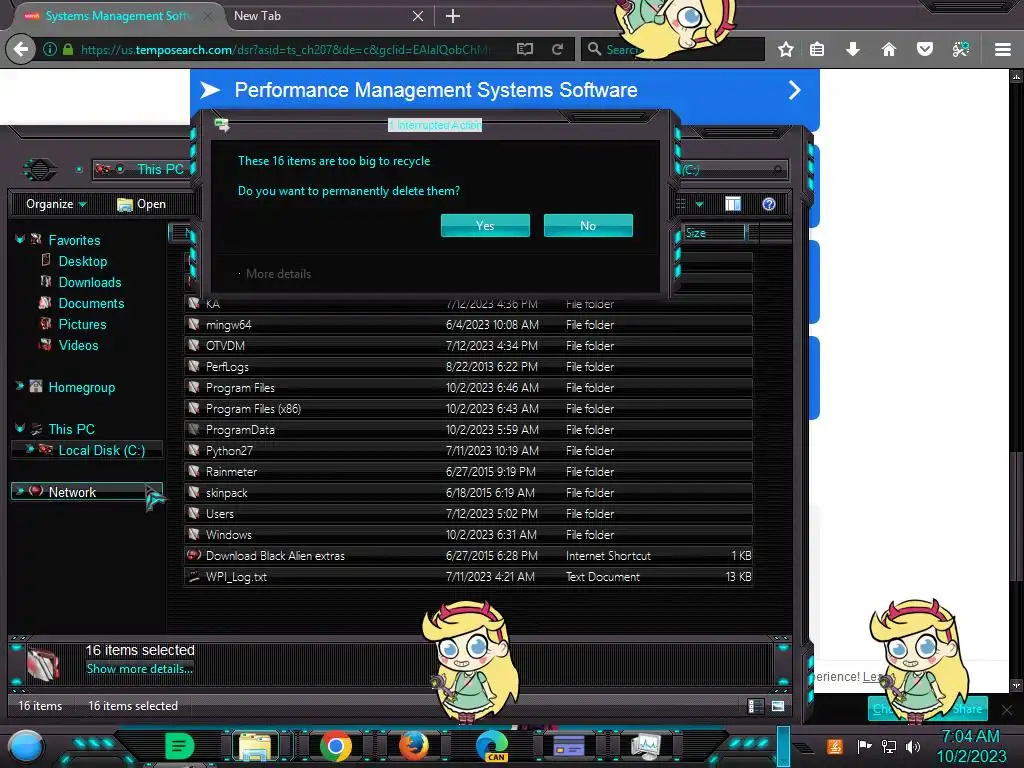Select Videos in Favorites
The width and height of the screenshot is (1024, 768).
click(x=78, y=345)
